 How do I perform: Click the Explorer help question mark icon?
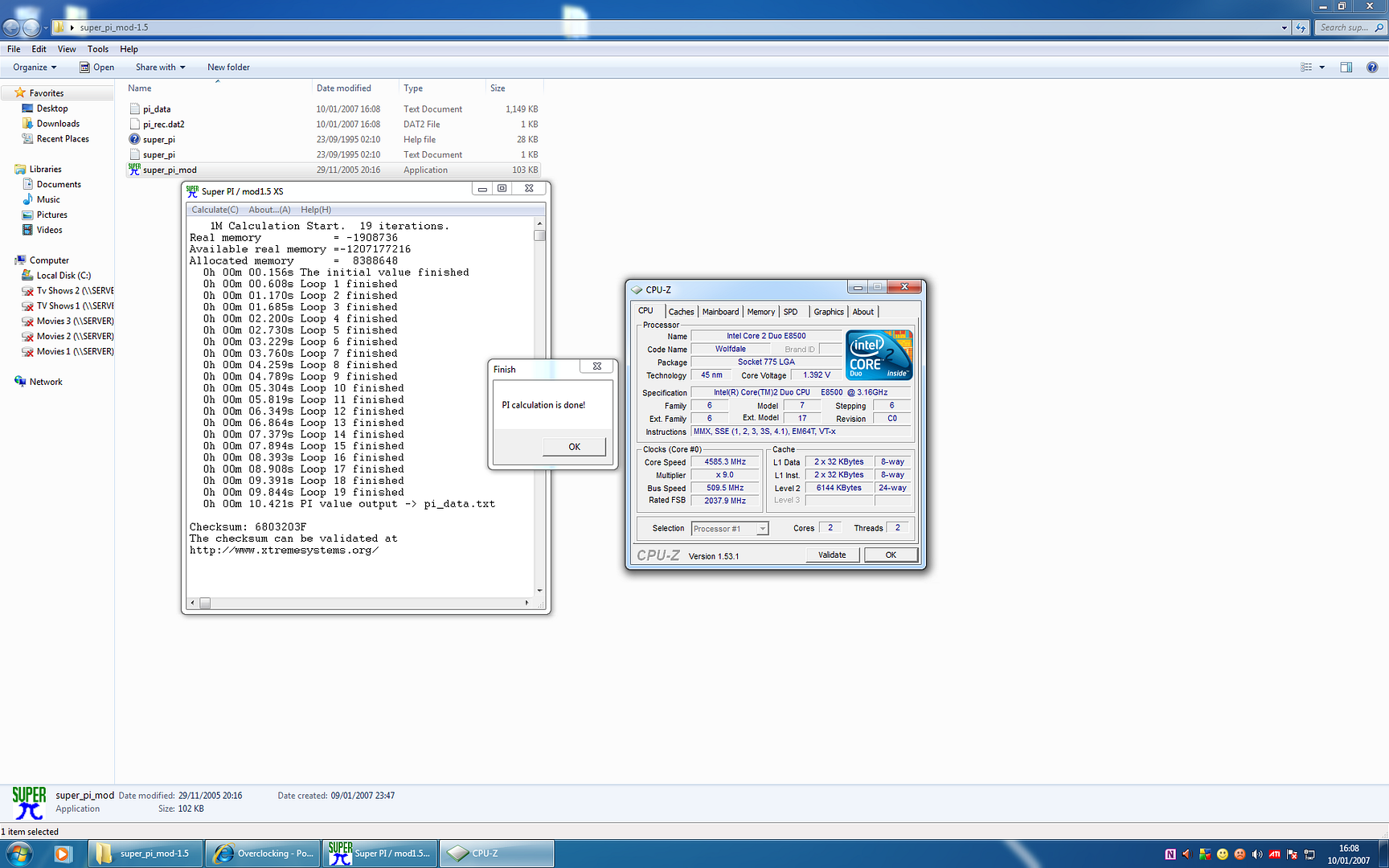(1372, 68)
